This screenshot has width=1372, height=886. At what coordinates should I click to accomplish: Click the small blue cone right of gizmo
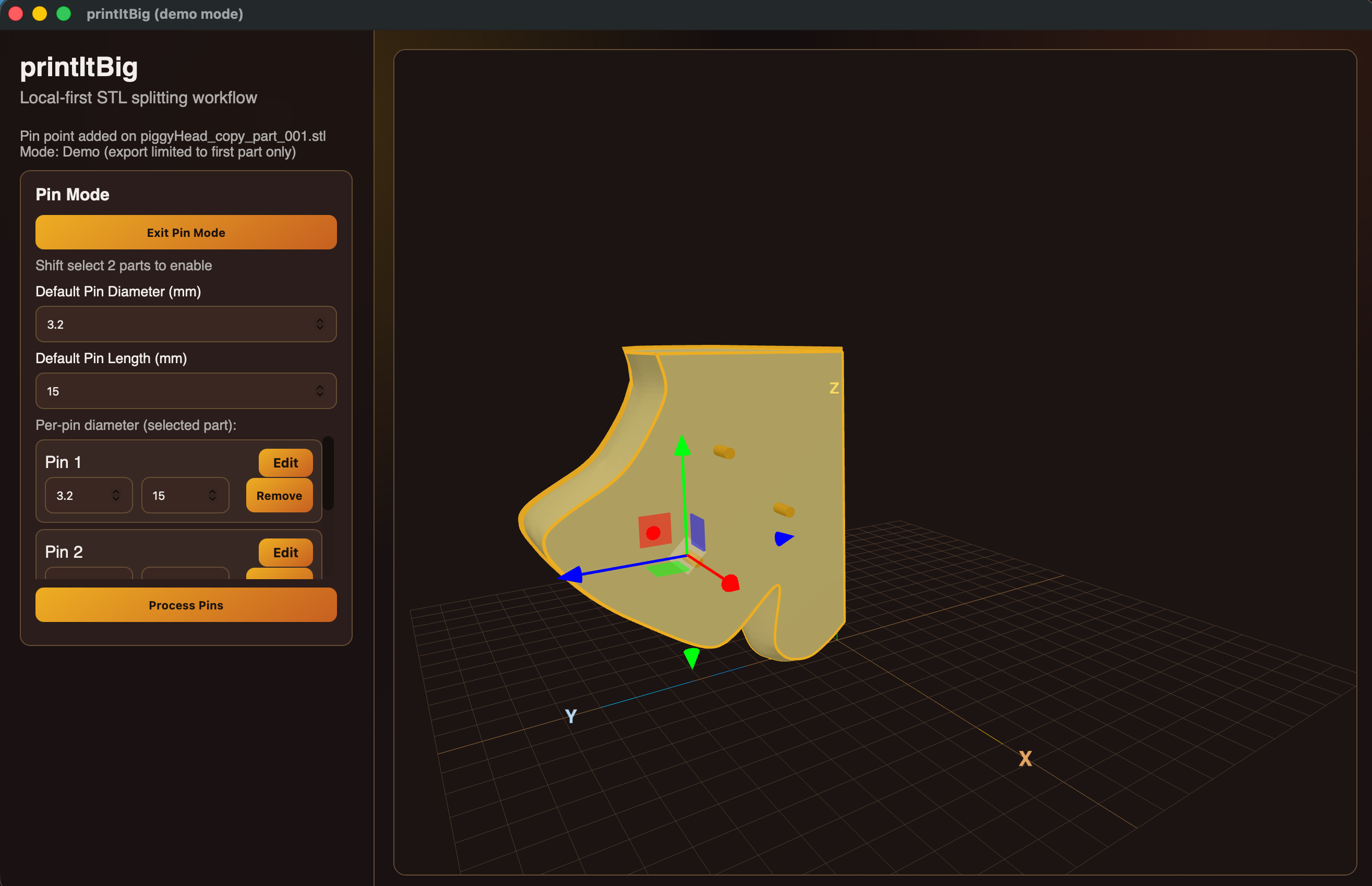[x=783, y=538]
